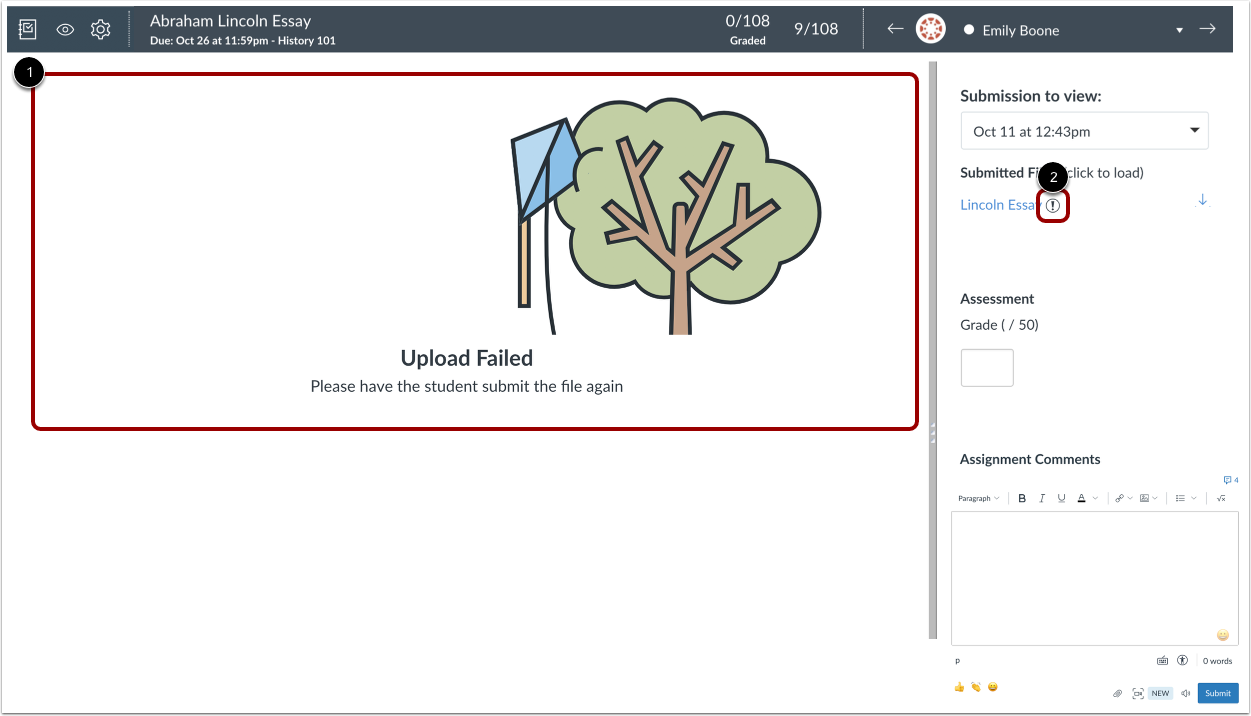Image resolution: width=1251 pixels, height=716 pixels.
Task: Toggle italic formatting in comments
Action: (1042, 498)
